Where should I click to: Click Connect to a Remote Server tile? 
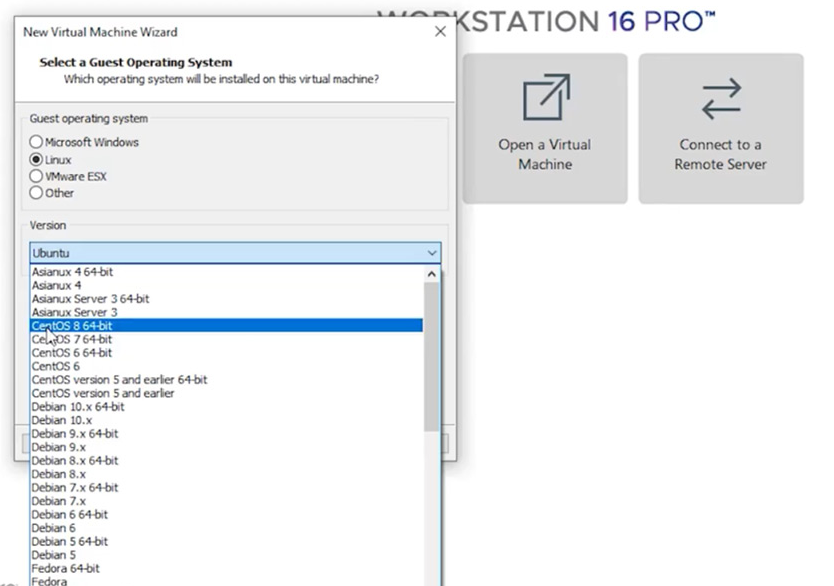click(x=721, y=128)
